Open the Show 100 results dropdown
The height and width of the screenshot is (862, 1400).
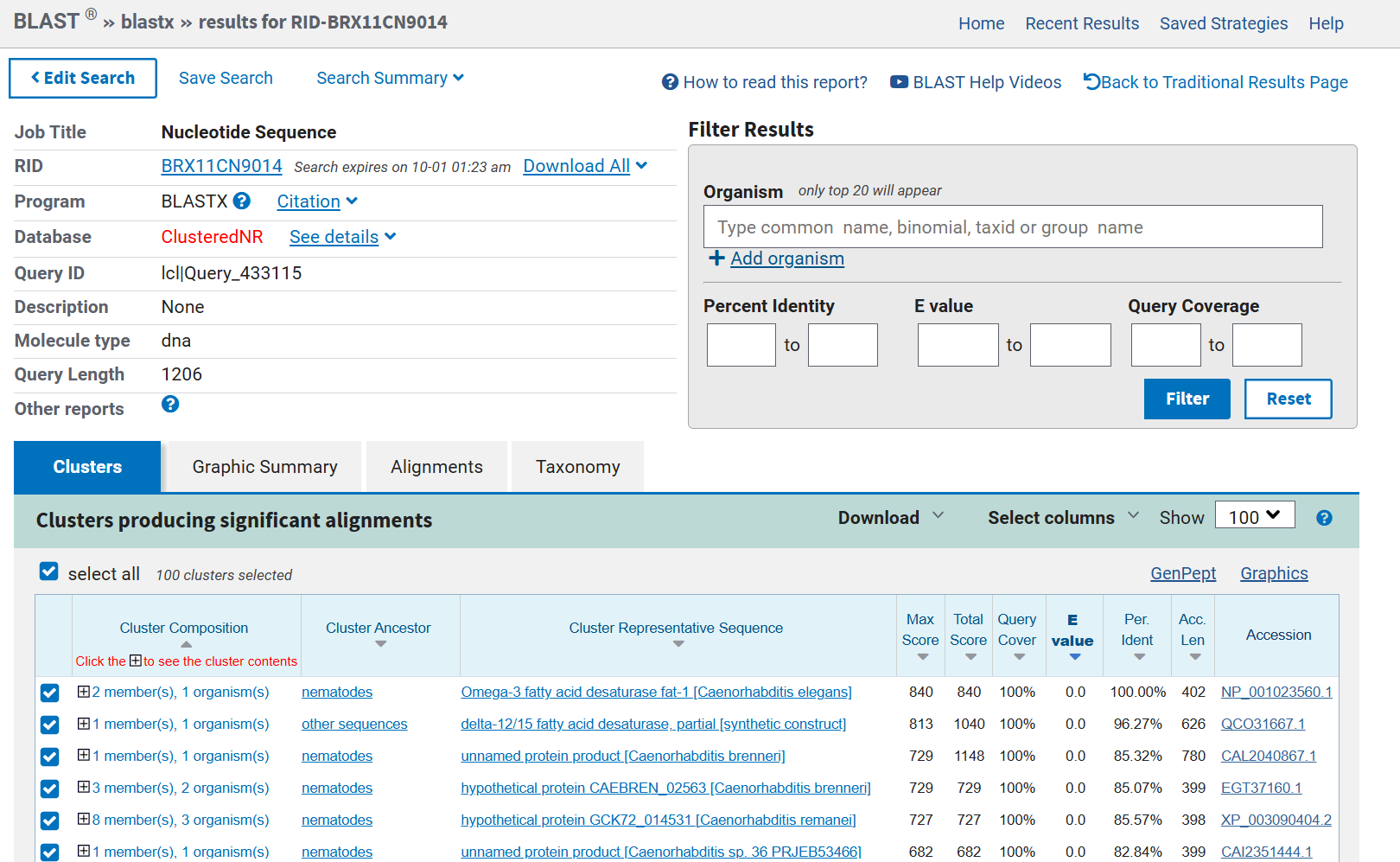pos(1255,515)
